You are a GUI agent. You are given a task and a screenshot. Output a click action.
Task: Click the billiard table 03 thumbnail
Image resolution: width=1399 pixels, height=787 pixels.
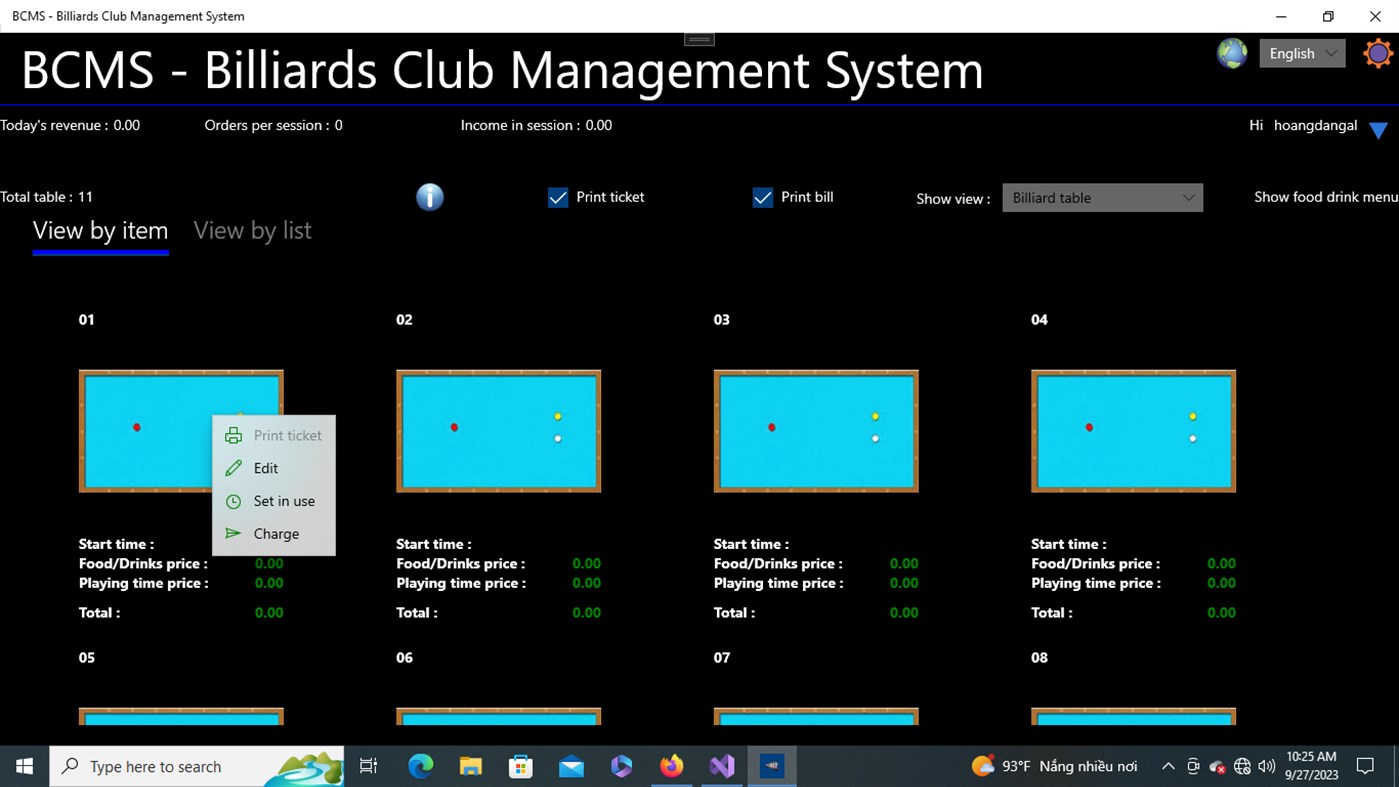[815, 430]
